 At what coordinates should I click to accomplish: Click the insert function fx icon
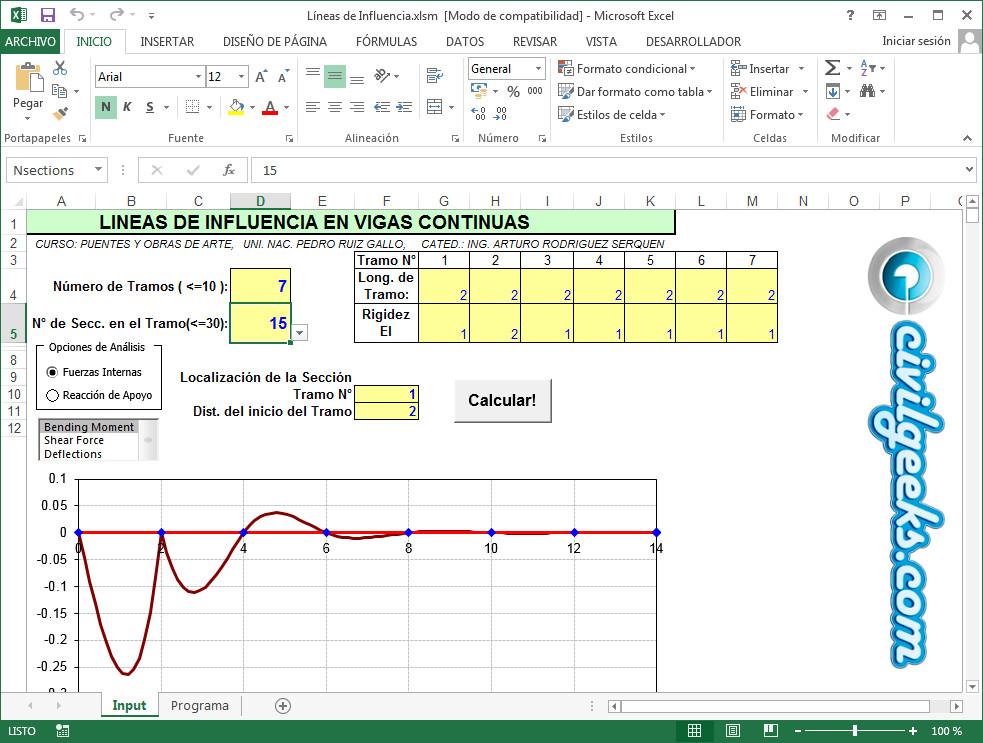[229, 170]
